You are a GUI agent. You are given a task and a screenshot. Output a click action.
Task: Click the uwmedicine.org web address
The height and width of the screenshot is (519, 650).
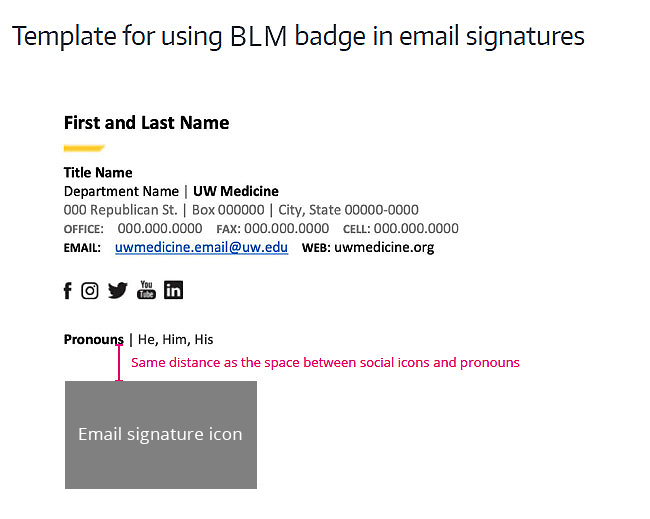coord(384,247)
